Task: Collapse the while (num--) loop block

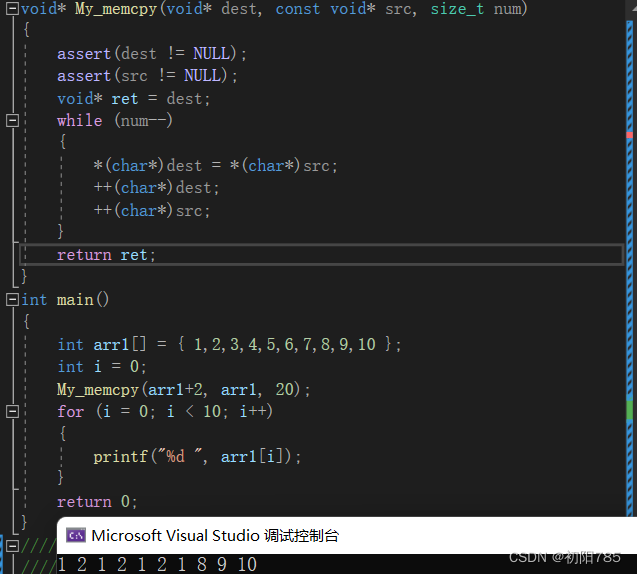Action: tap(13, 120)
